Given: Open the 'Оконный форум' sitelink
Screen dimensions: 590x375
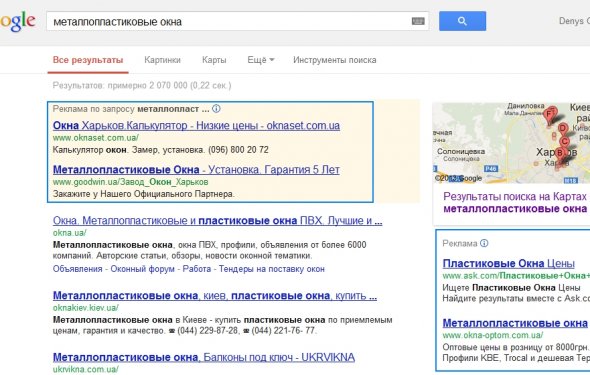Looking at the screenshot, I should (x=143, y=269).
